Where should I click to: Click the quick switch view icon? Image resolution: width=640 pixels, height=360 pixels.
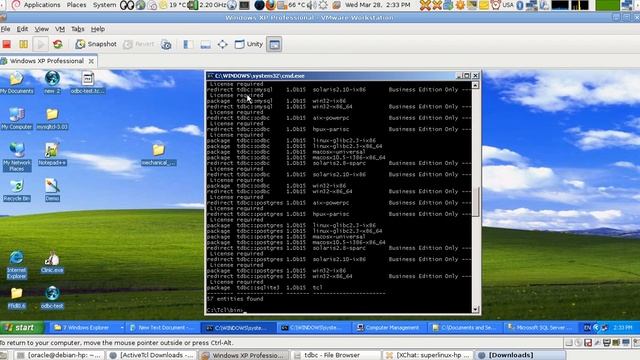click(205, 44)
